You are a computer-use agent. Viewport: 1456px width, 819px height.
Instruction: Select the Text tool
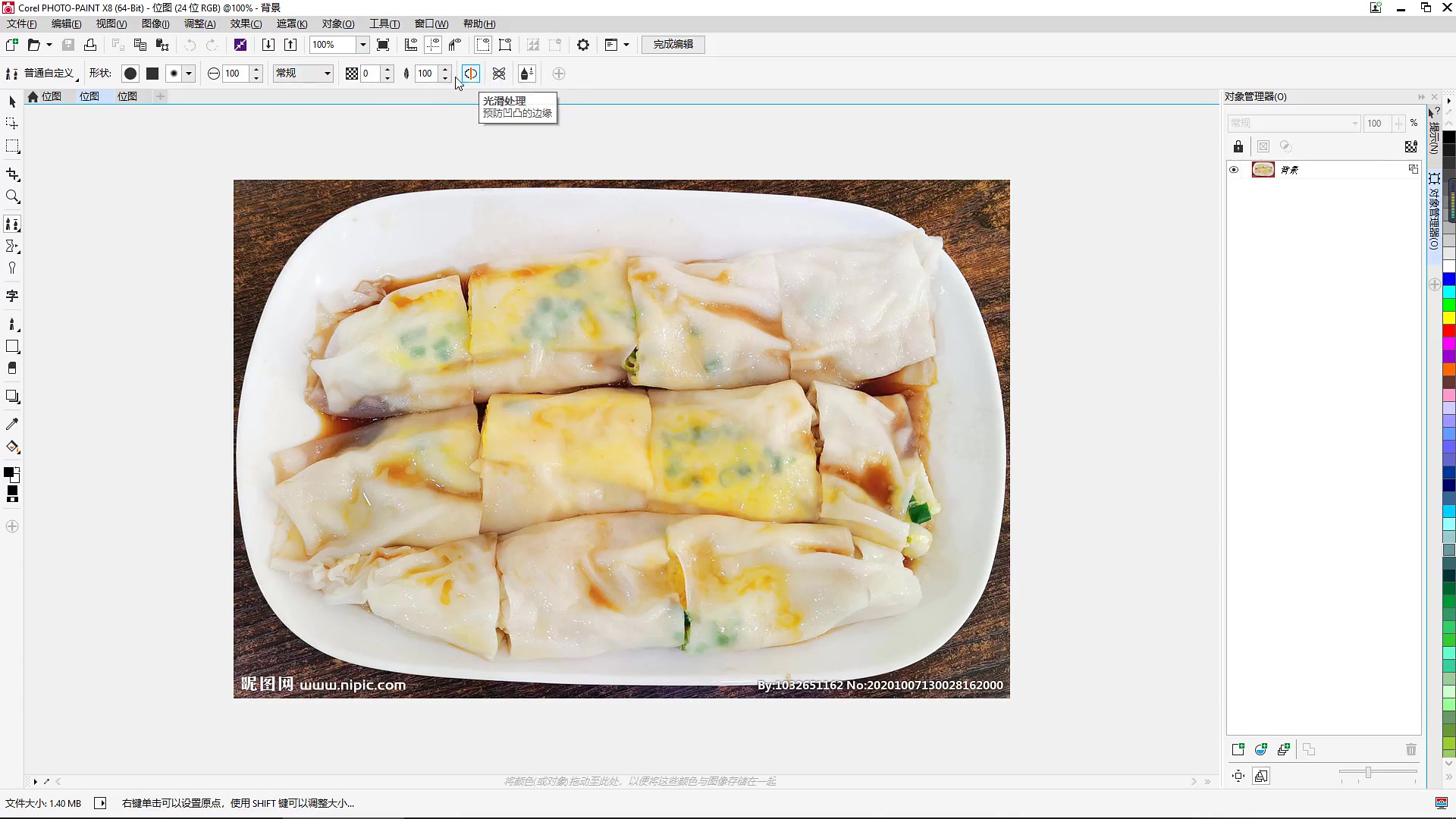pos(12,296)
